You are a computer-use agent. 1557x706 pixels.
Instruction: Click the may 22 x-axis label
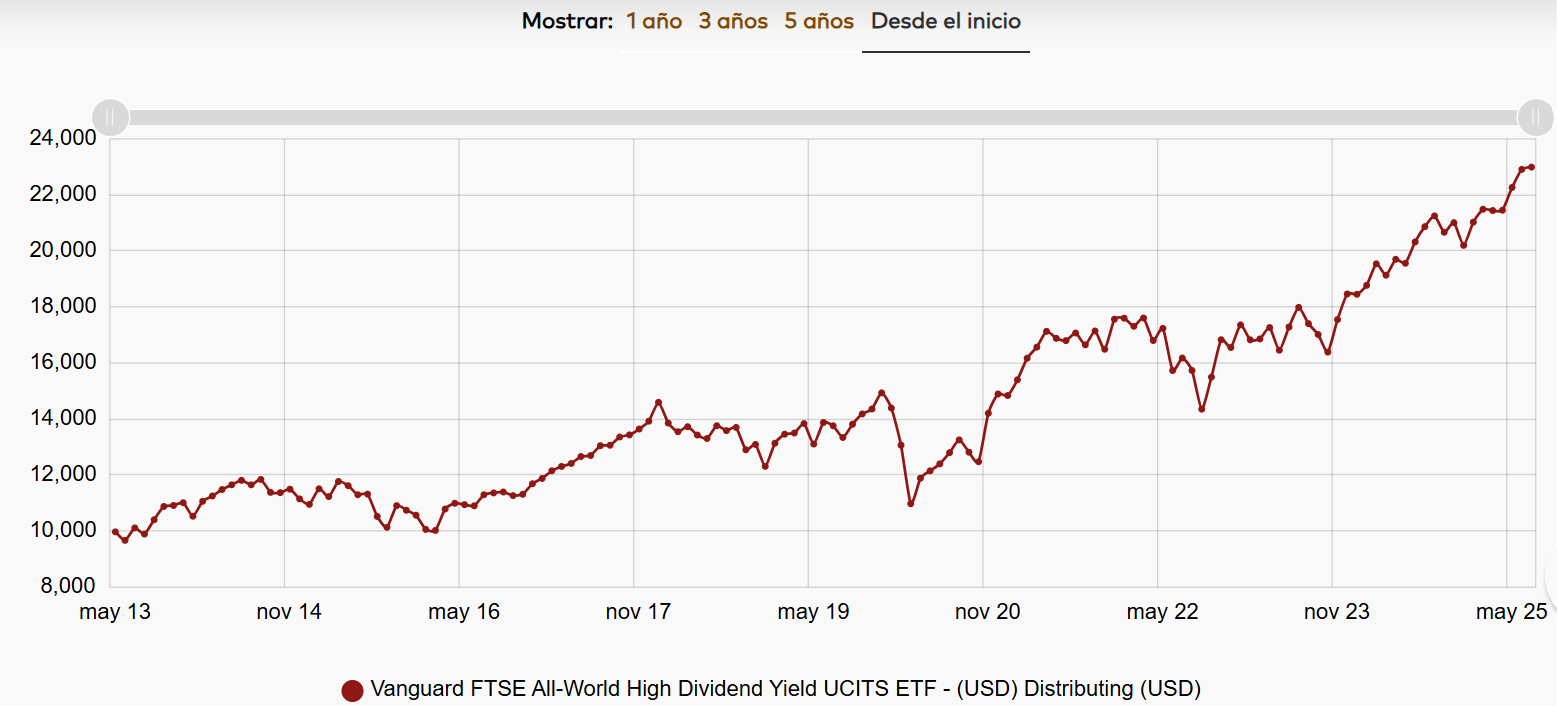click(x=1162, y=612)
